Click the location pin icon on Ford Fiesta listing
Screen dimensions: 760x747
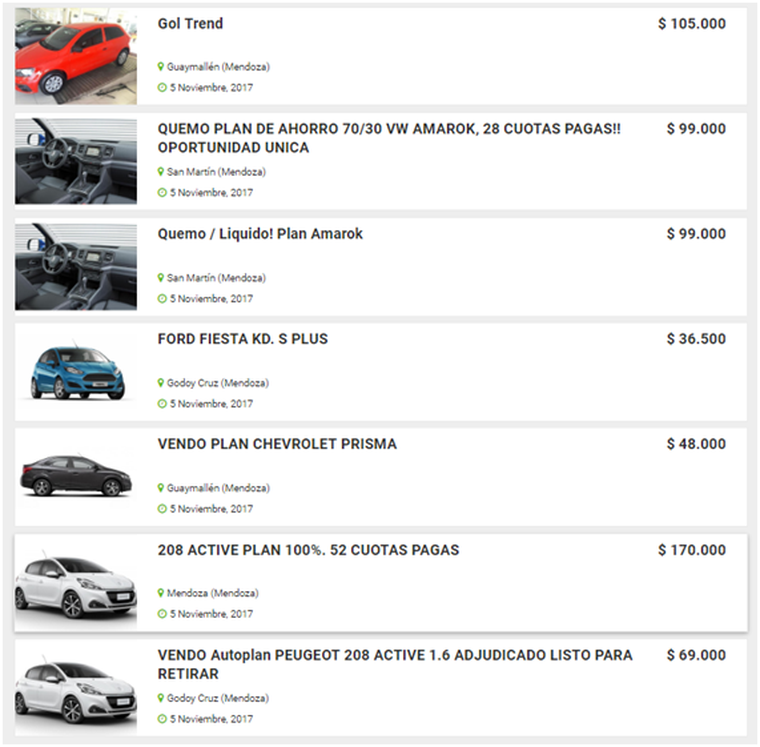[x=161, y=383]
